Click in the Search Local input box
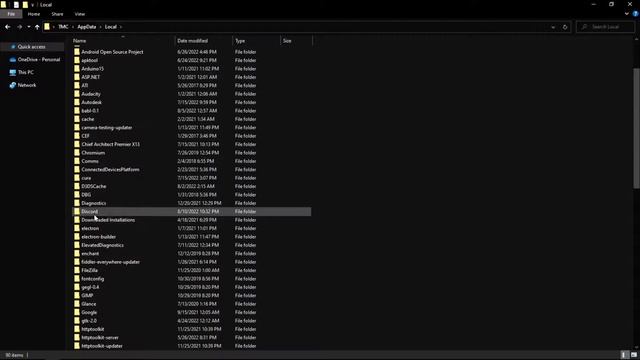The height and width of the screenshot is (360, 640). coord(605,27)
